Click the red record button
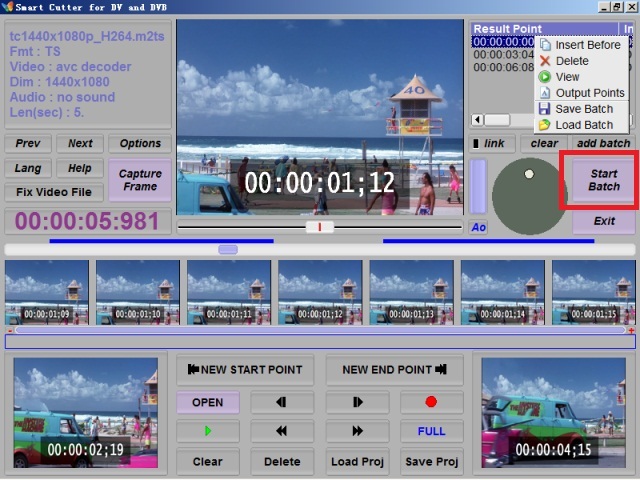The width and height of the screenshot is (640, 480). [431, 402]
